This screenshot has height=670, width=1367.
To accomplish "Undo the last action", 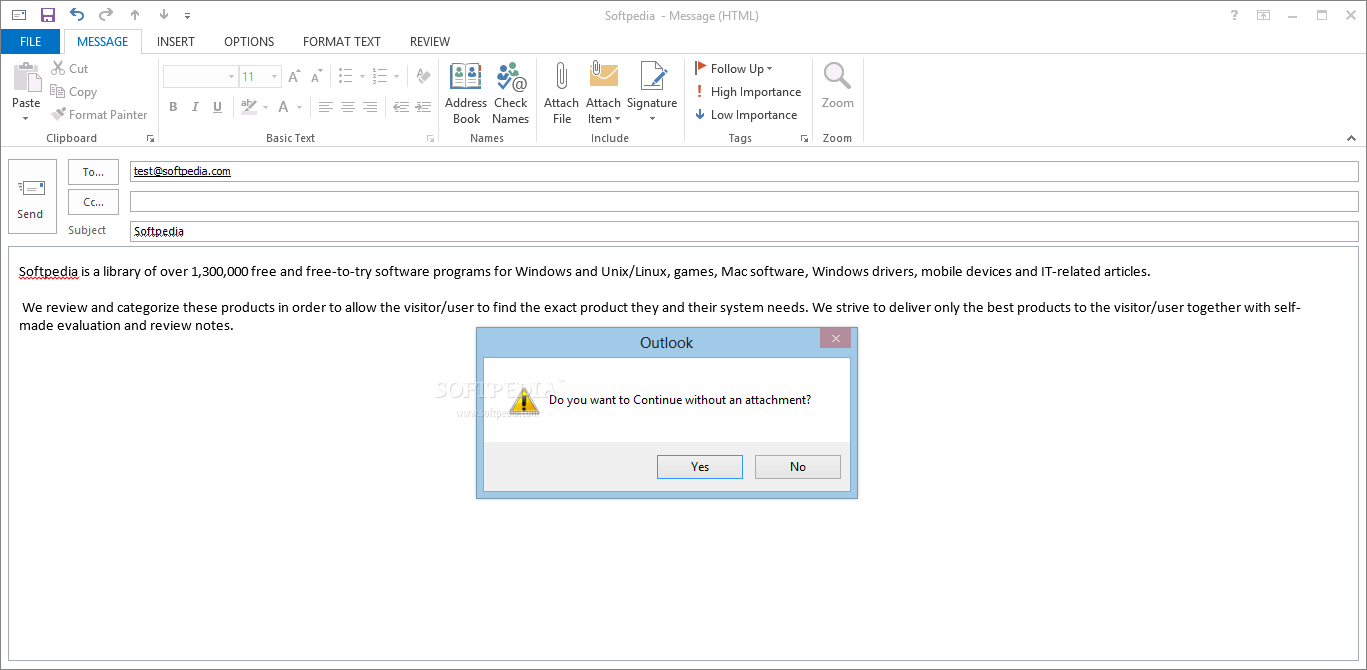I will point(77,15).
